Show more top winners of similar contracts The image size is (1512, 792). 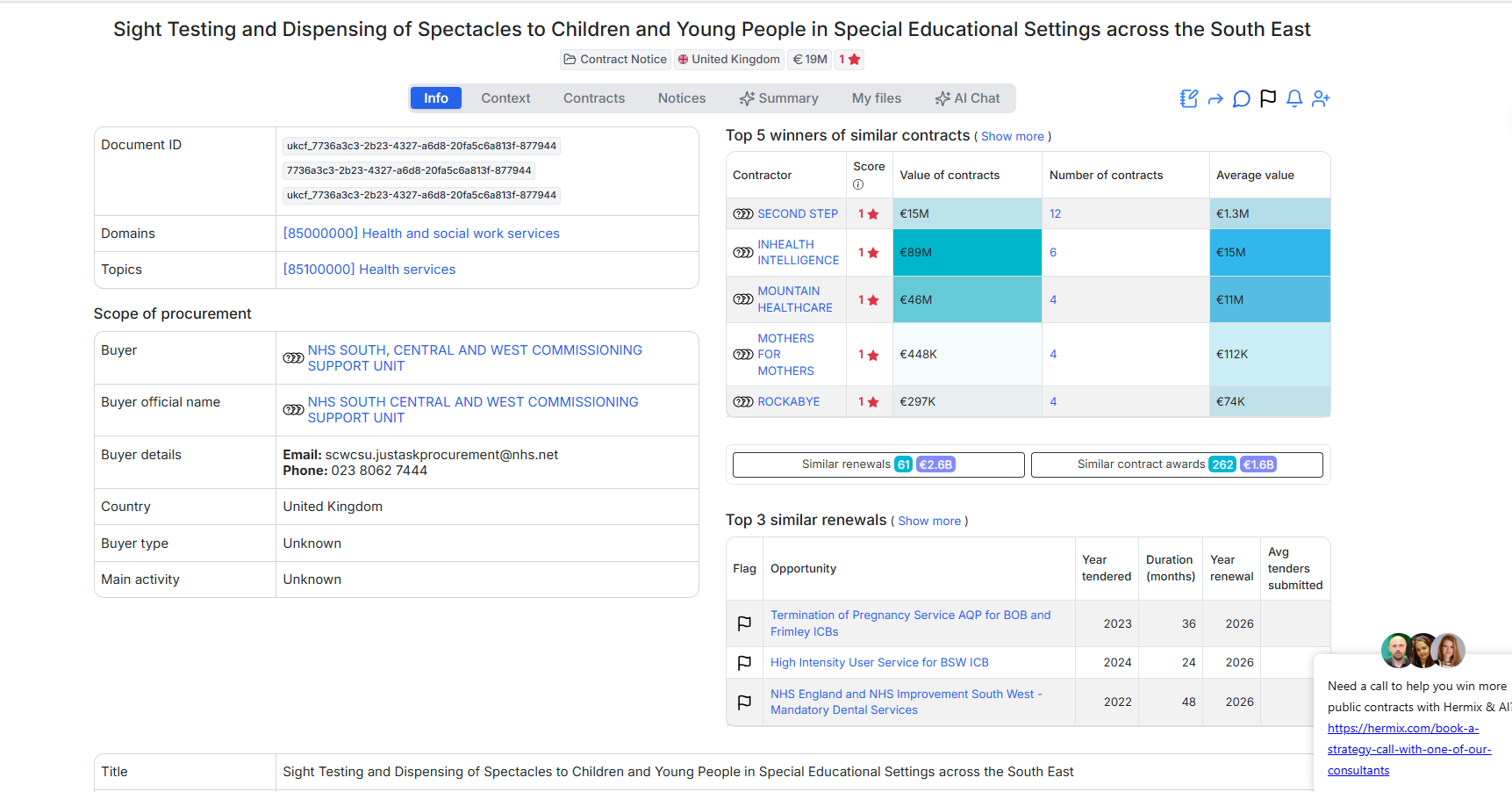click(1012, 136)
